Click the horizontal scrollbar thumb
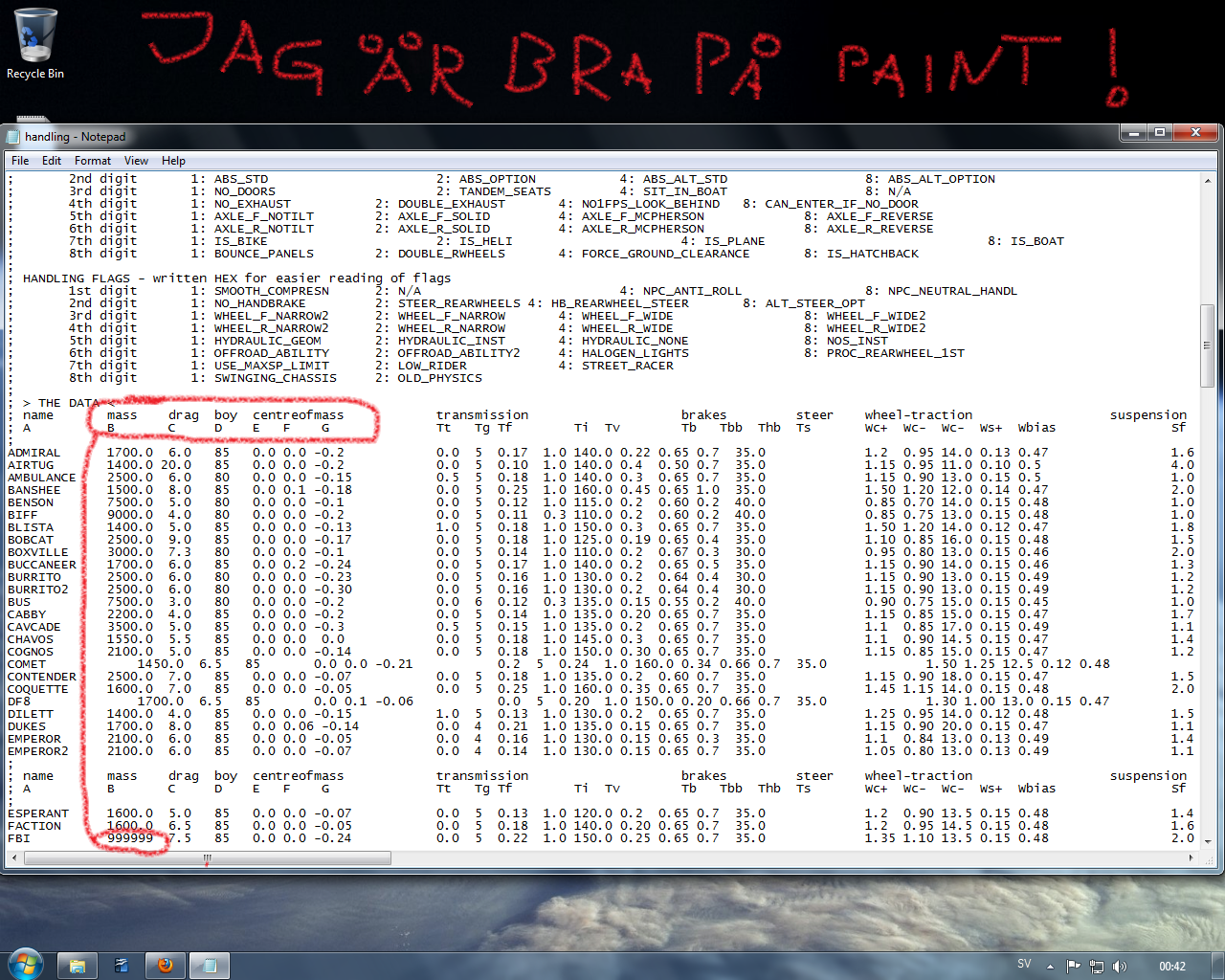The image size is (1225, 980). [207, 858]
